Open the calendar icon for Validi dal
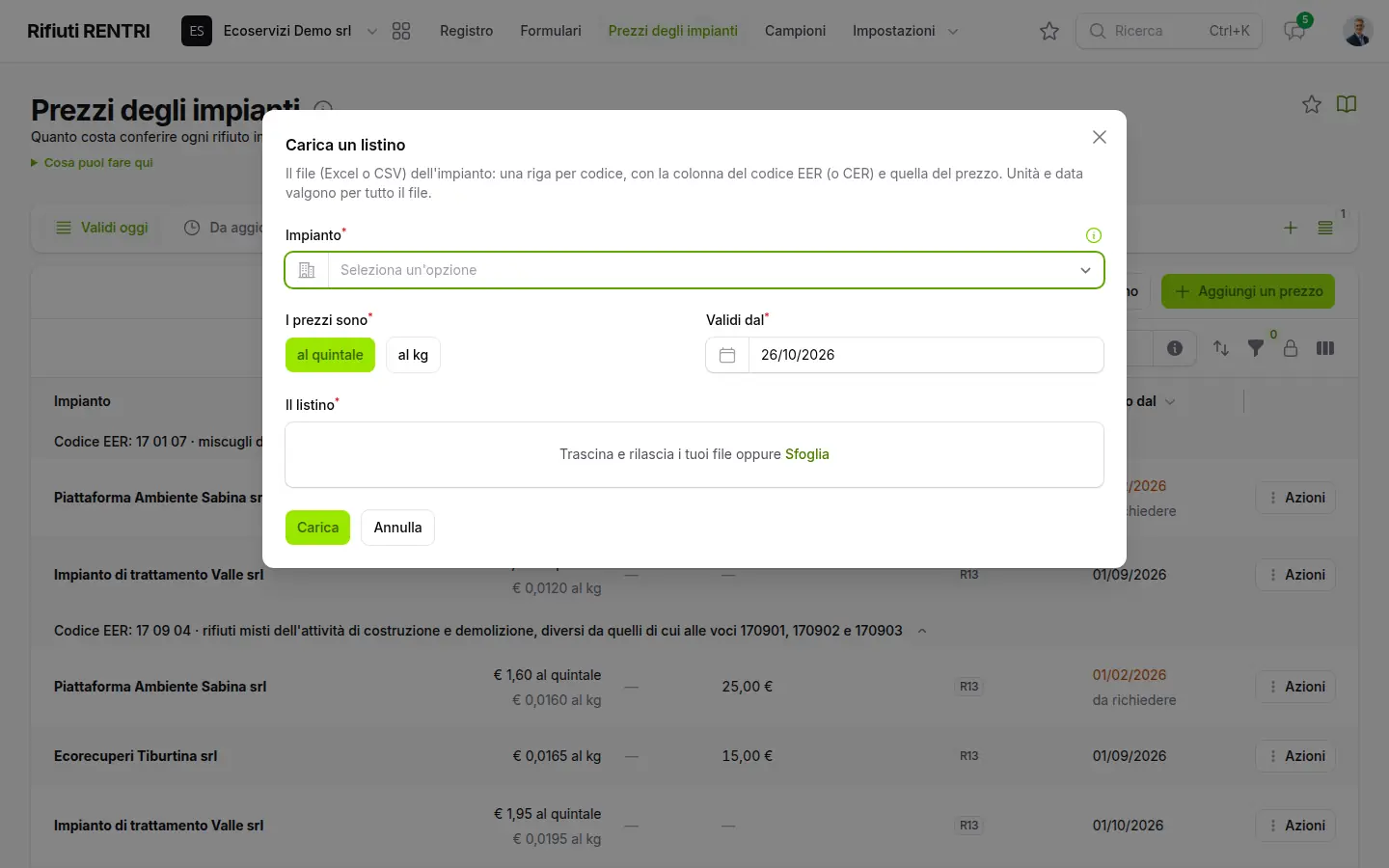 pyautogui.click(x=727, y=355)
